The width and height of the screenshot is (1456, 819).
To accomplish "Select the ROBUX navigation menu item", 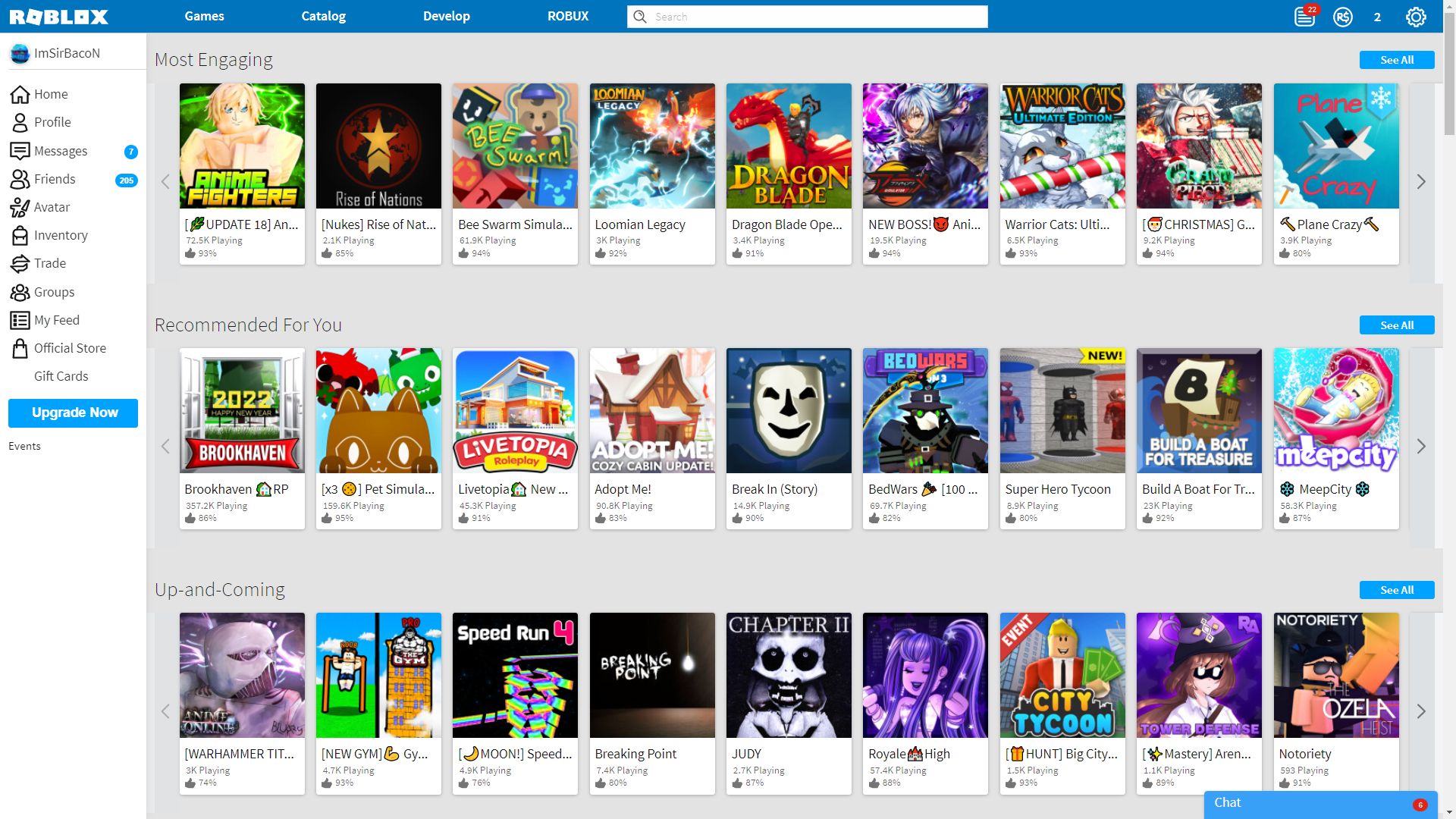I will tap(567, 16).
